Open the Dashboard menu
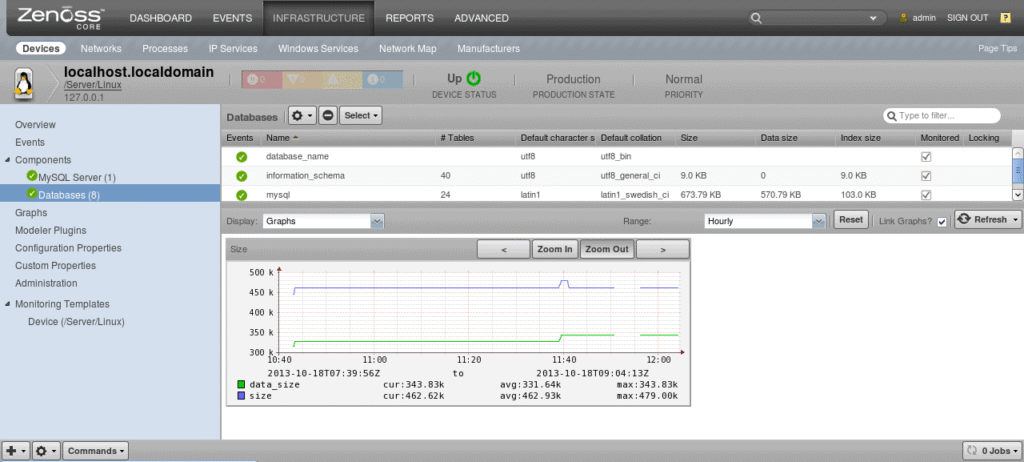 tap(161, 18)
